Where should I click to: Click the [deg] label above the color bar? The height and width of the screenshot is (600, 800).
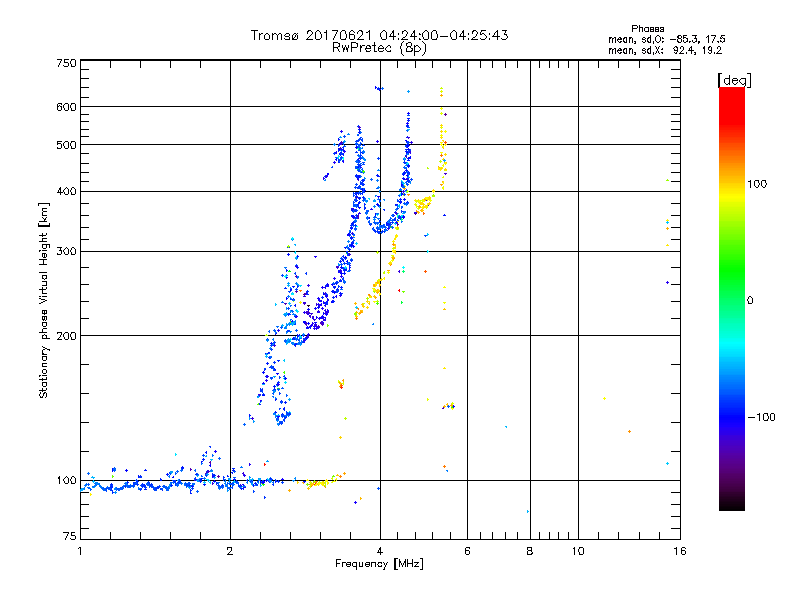click(734, 80)
